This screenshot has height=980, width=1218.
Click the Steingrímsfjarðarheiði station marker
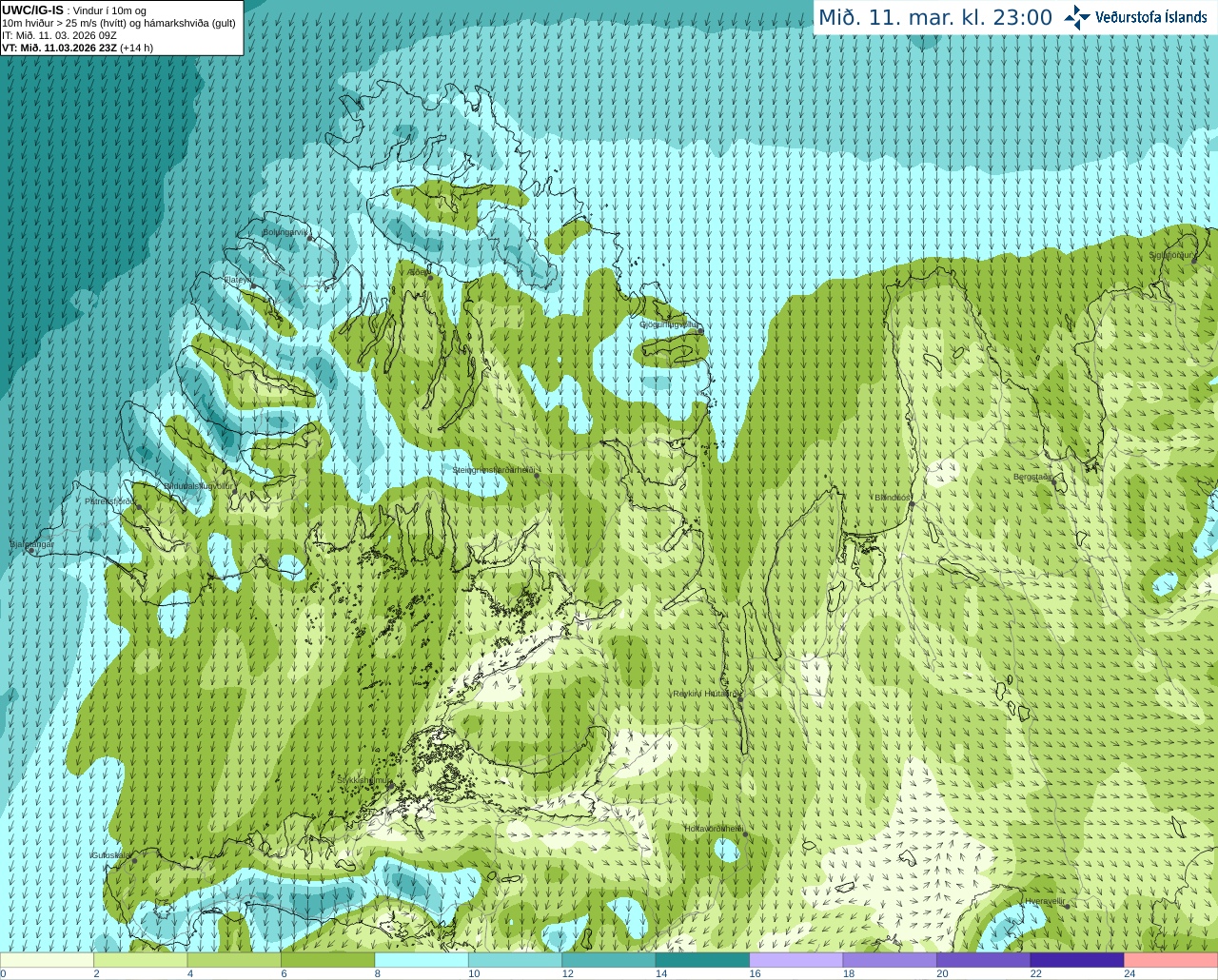pos(537,476)
